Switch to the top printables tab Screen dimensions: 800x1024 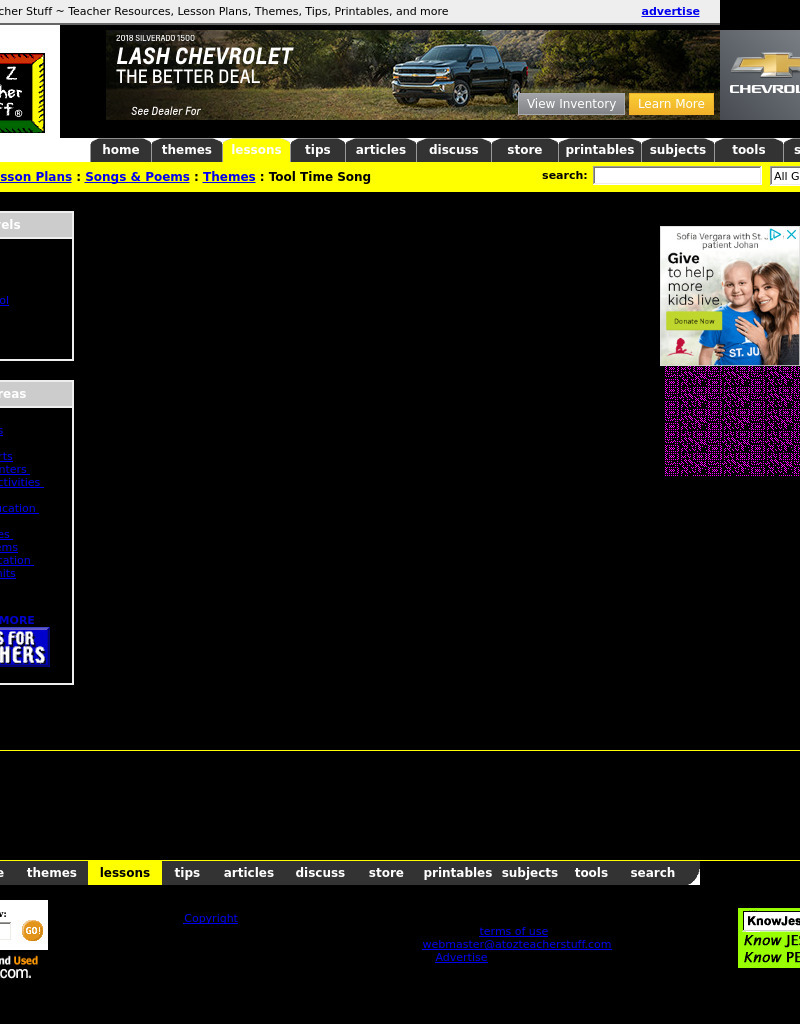click(x=599, y=150)
